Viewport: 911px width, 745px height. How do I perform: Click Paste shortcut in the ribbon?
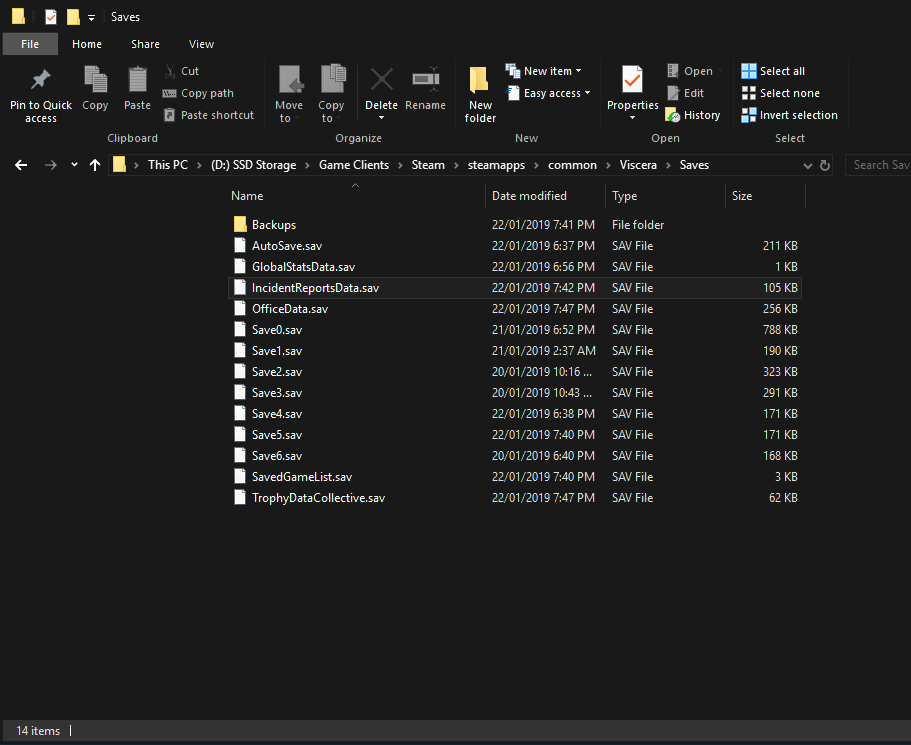[209, 115]
